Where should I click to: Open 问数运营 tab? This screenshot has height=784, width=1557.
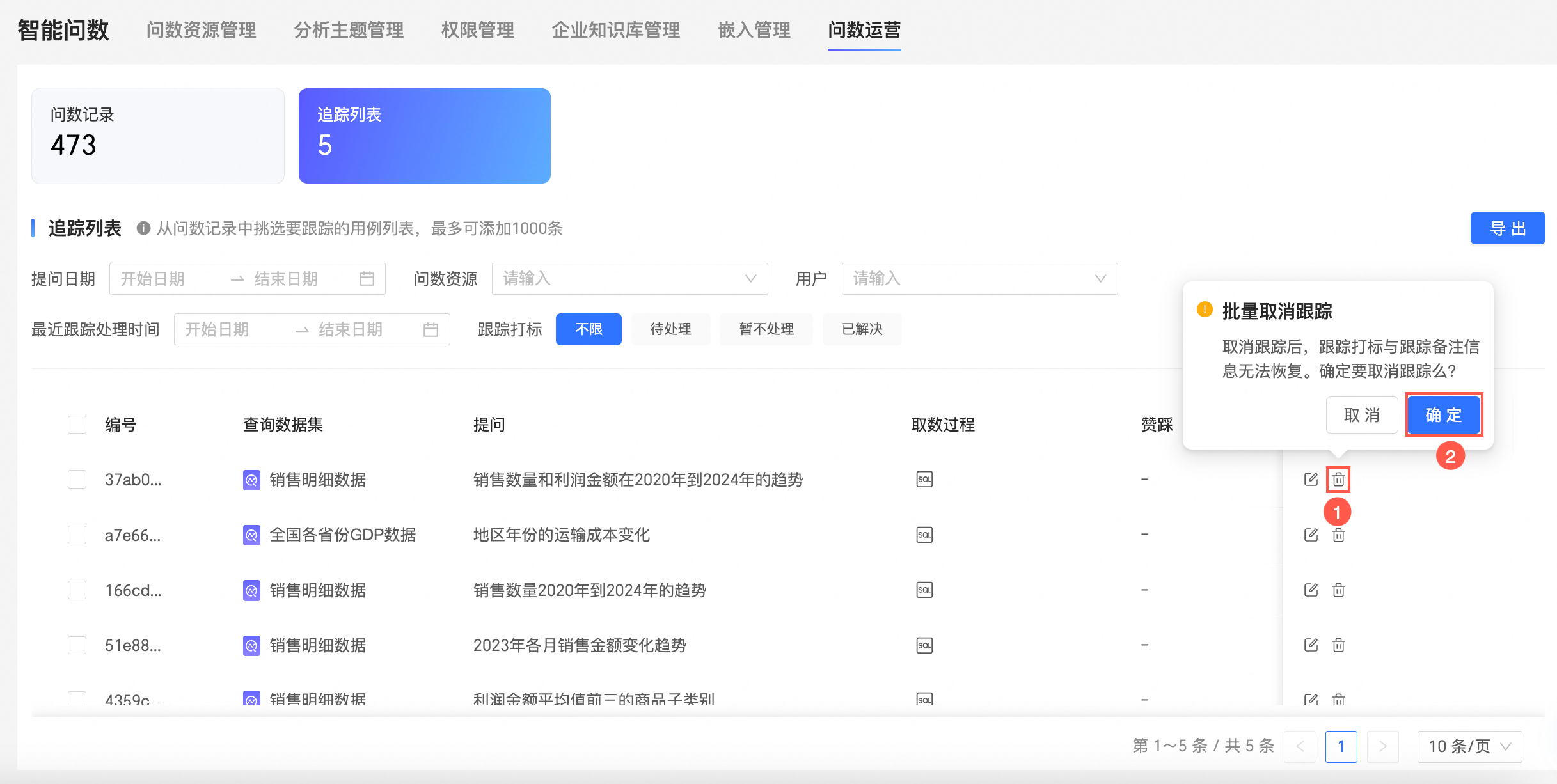(864, 30)
